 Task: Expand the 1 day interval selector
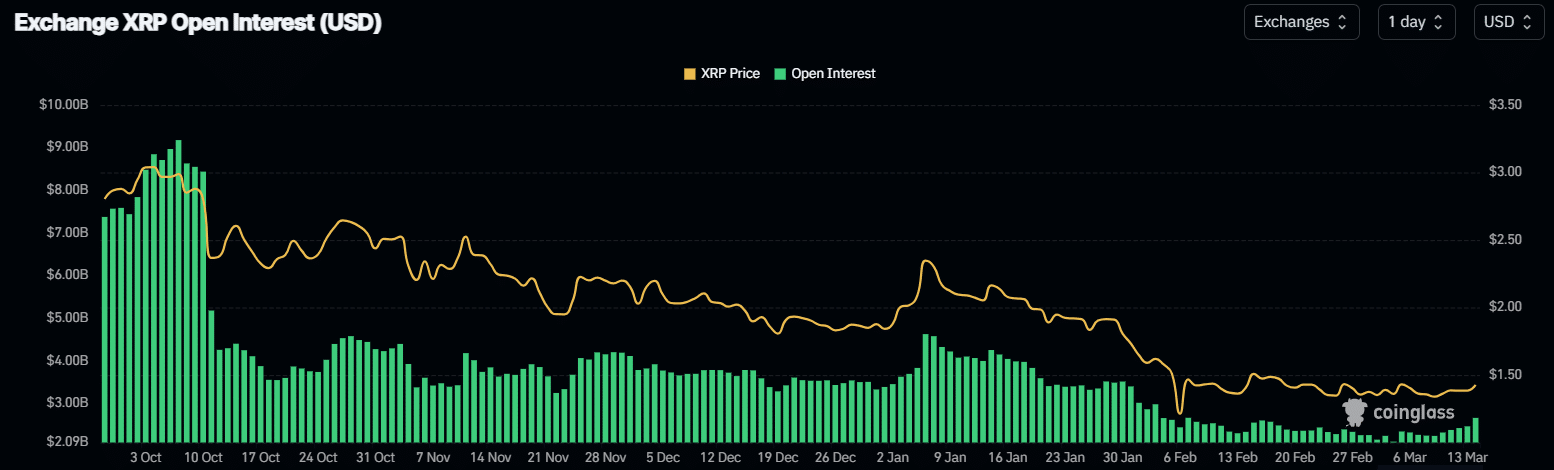[1415, 22]
